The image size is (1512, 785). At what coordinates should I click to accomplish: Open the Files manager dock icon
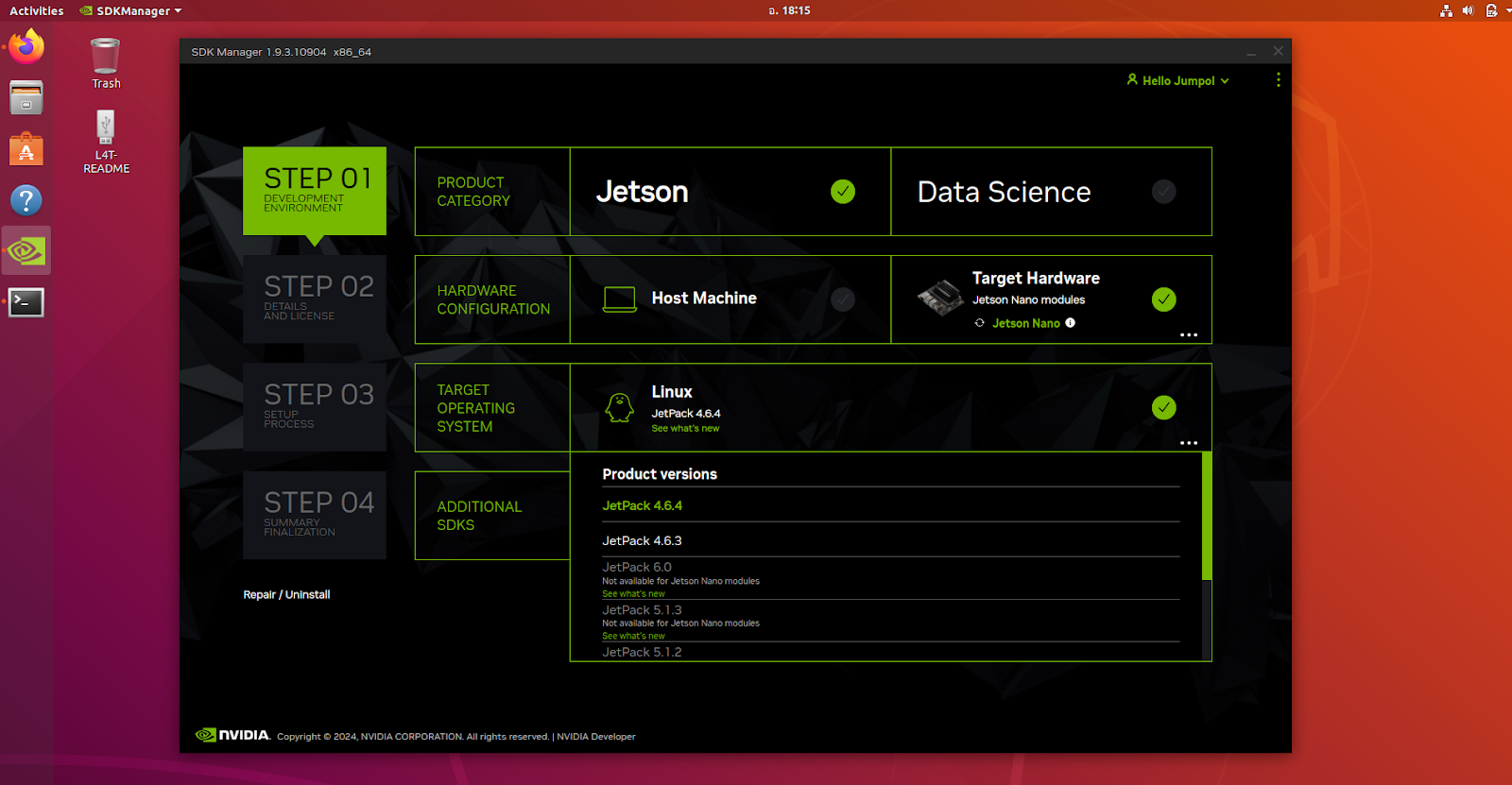26,97
